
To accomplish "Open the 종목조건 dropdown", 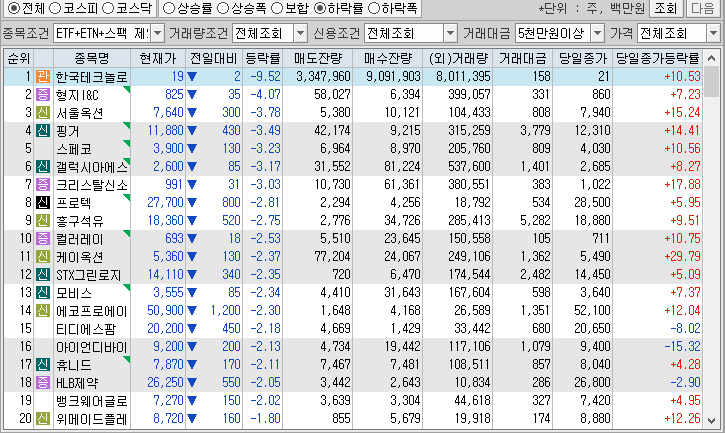I will (157, 33).
